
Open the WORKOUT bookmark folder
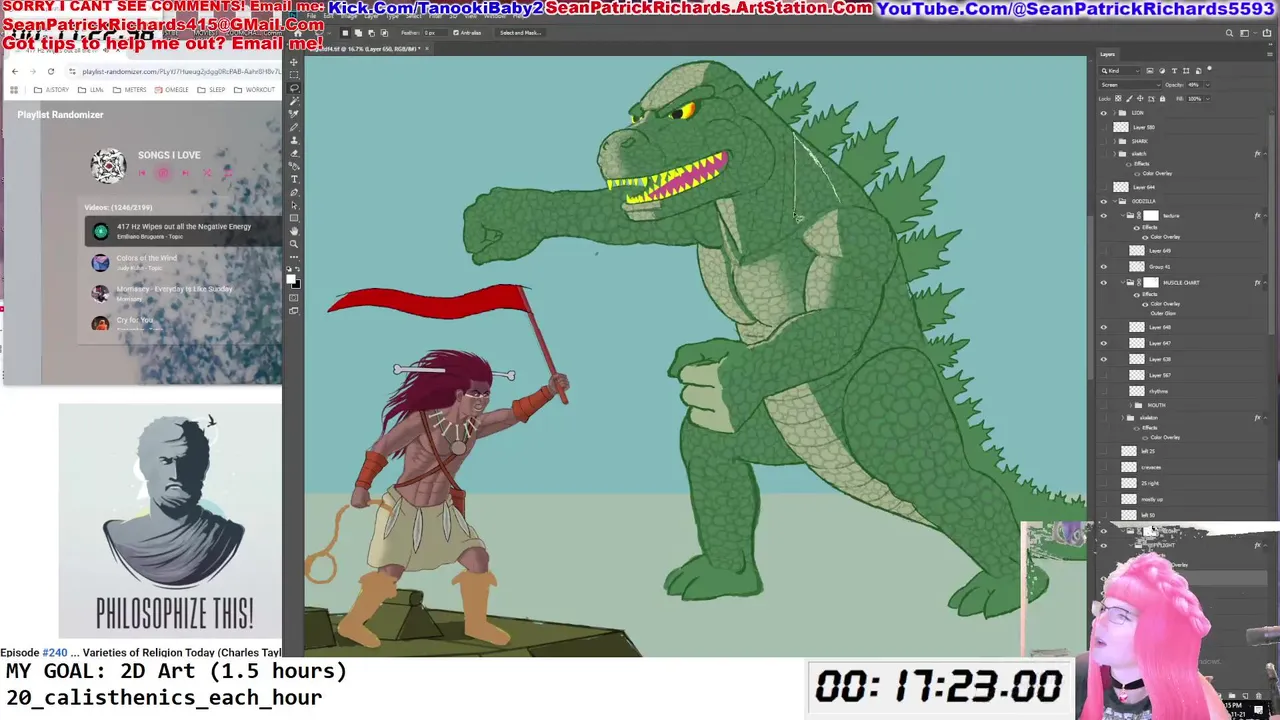[x=254, y=89]
